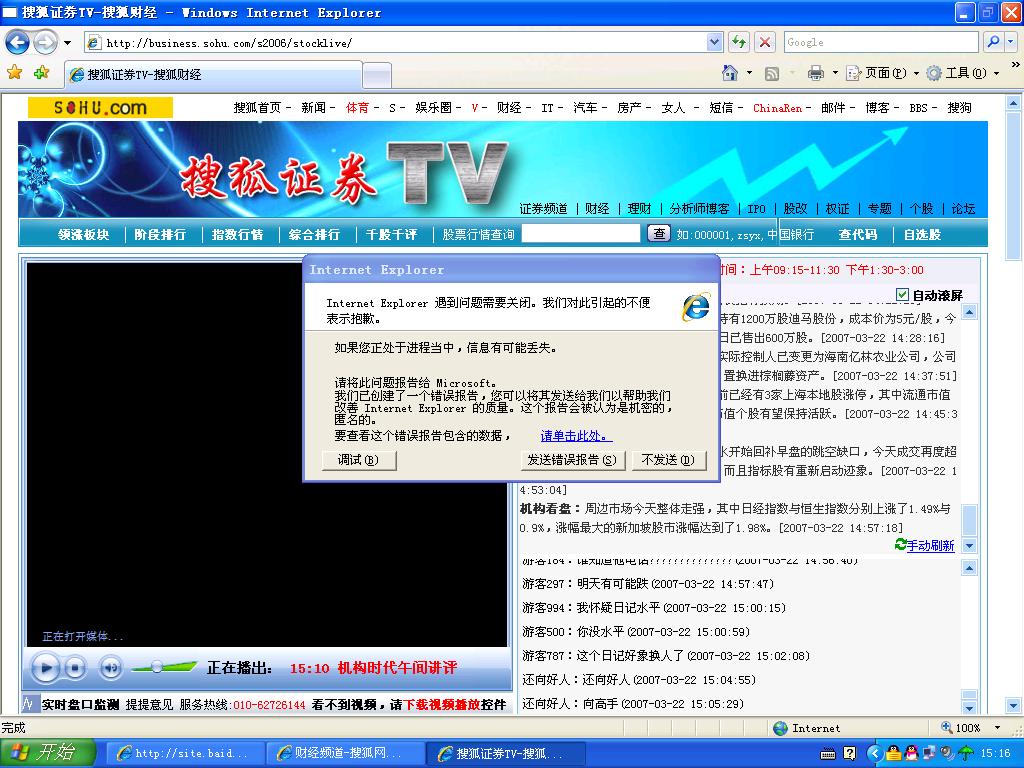Click the 查 stock lookup button

point(659,233)
